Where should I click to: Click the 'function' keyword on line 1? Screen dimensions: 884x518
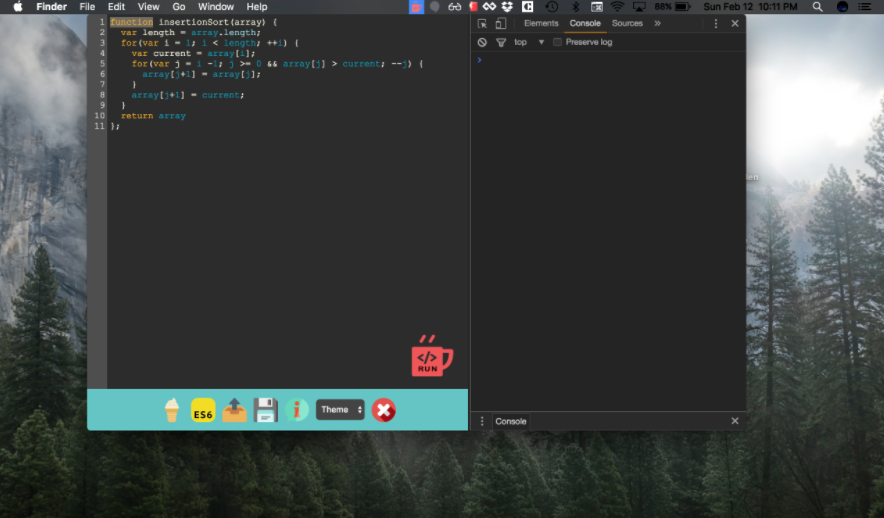[x=131, y=22]
